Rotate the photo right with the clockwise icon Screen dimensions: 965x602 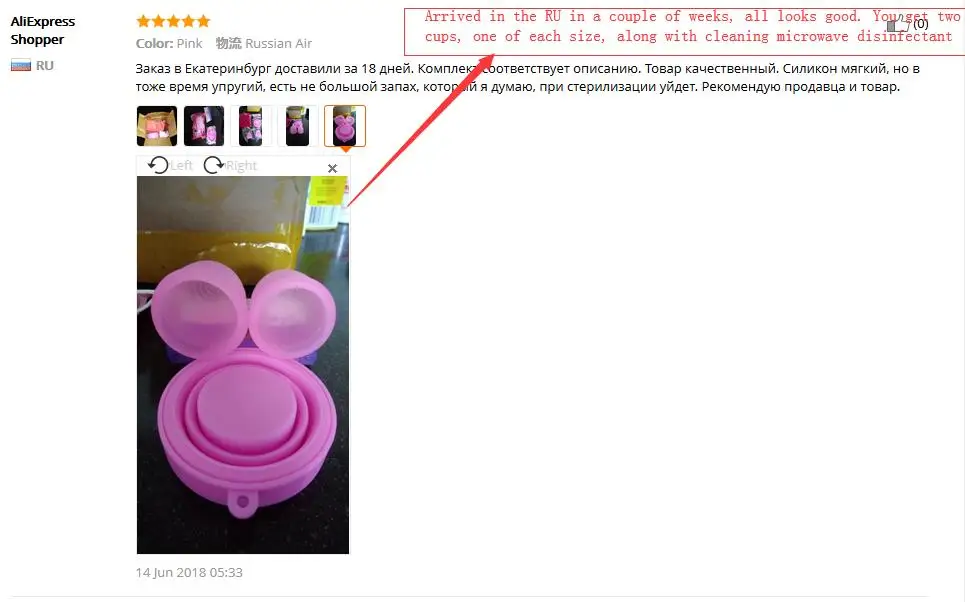214,165
